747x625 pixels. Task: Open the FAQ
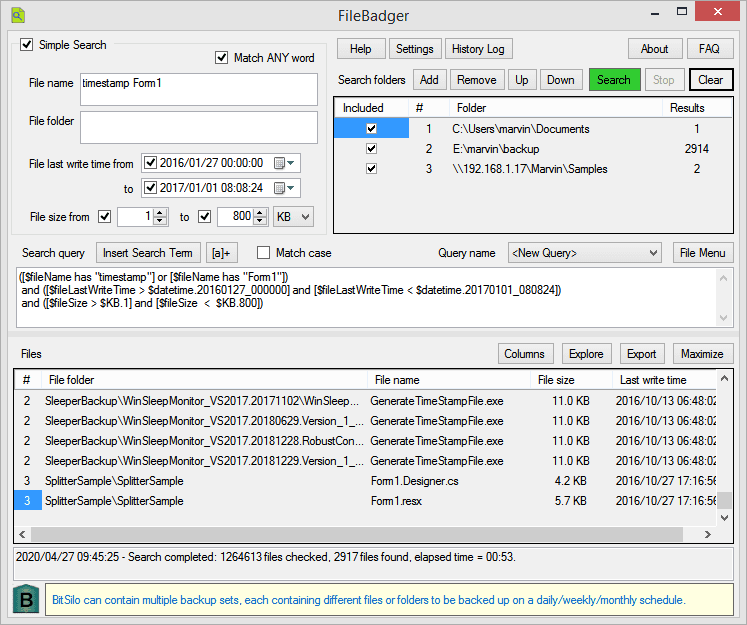pyautogui.click(x=709, y=49)
